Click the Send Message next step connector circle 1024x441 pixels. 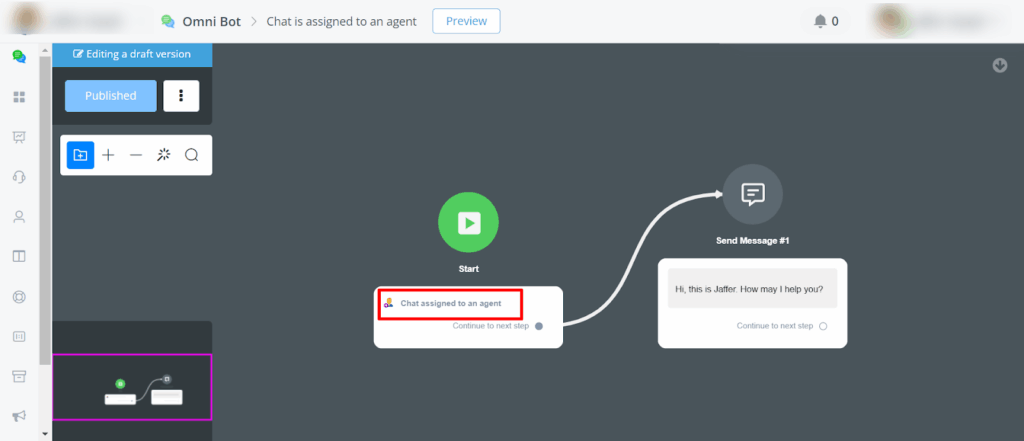pos(823,326)
